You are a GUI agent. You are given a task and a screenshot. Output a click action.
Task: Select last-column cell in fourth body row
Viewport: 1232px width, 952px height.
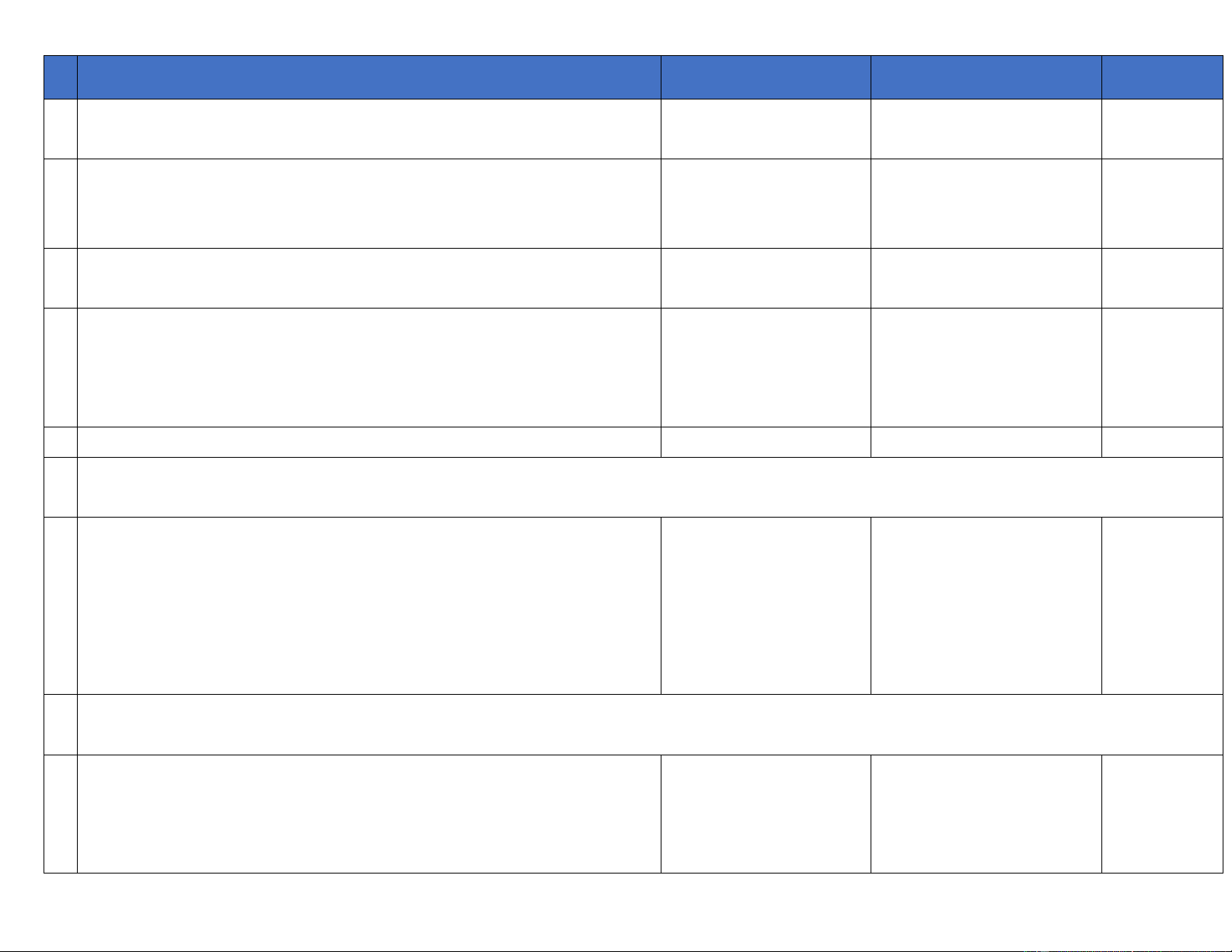tap(1162, 368)
